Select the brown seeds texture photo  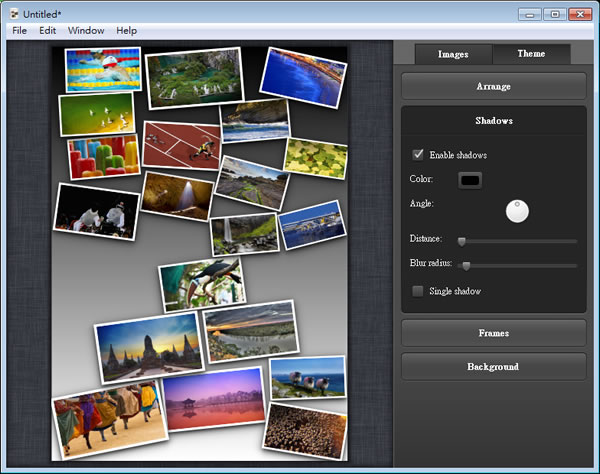click(305, 431)
